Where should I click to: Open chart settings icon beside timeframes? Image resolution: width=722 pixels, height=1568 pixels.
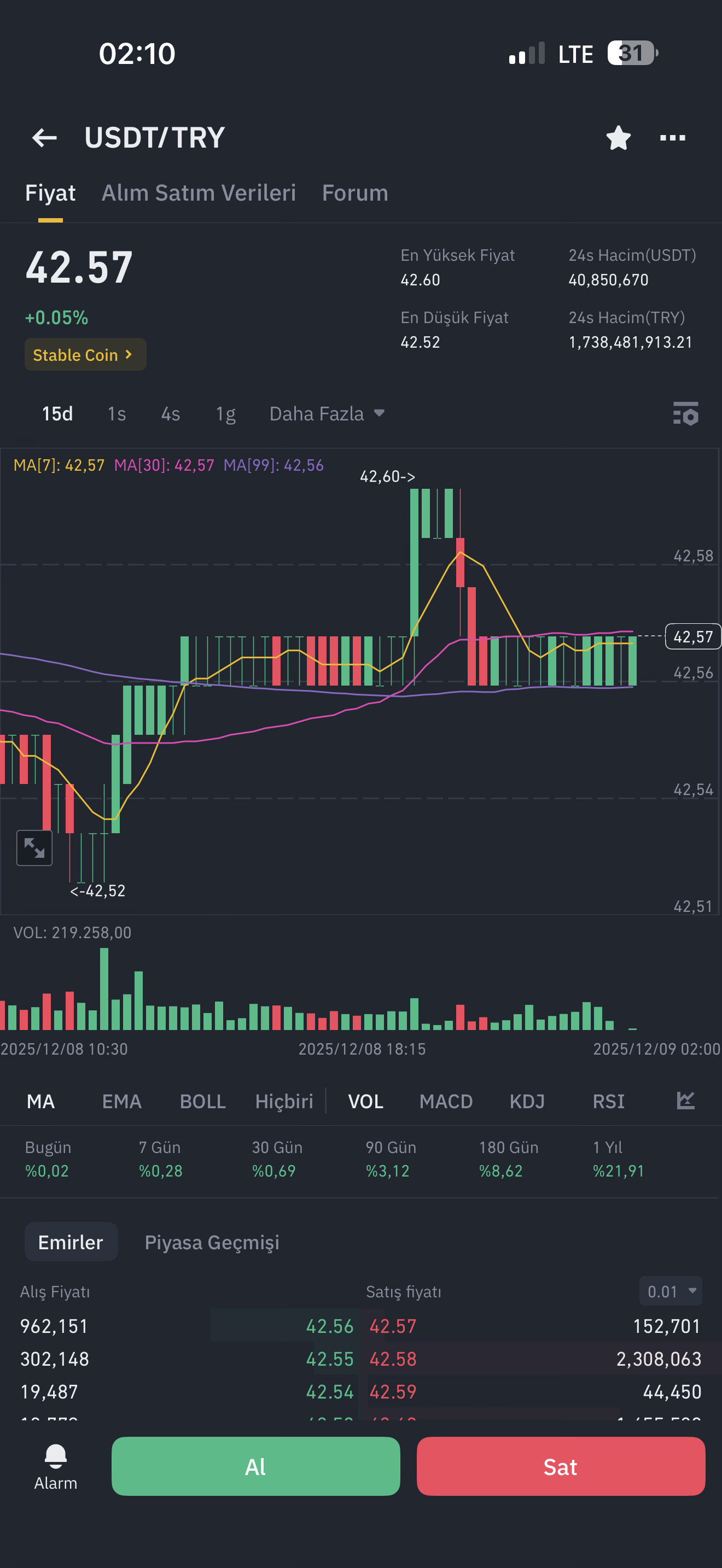pos(685,414)
